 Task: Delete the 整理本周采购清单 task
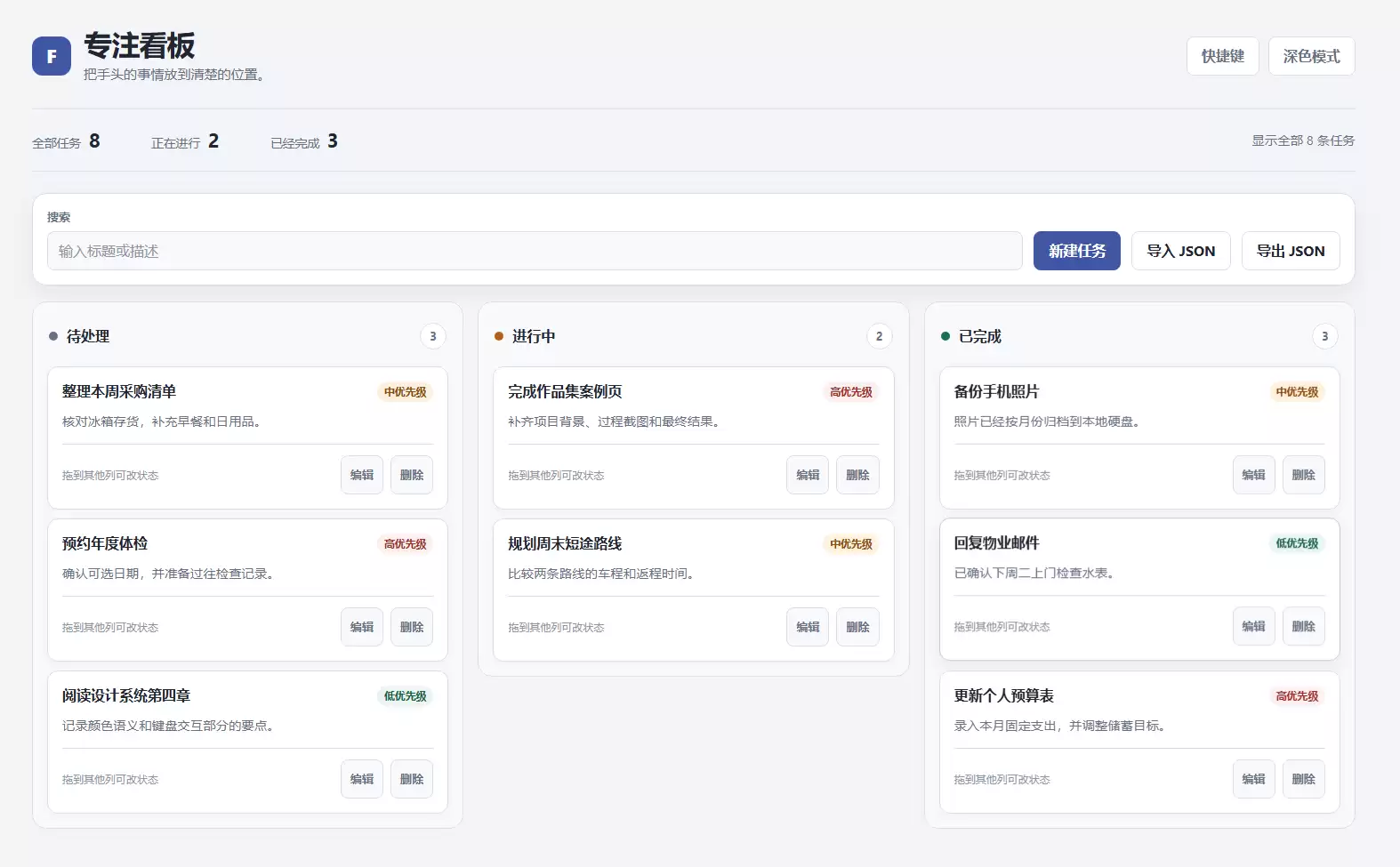pos(412,475)
